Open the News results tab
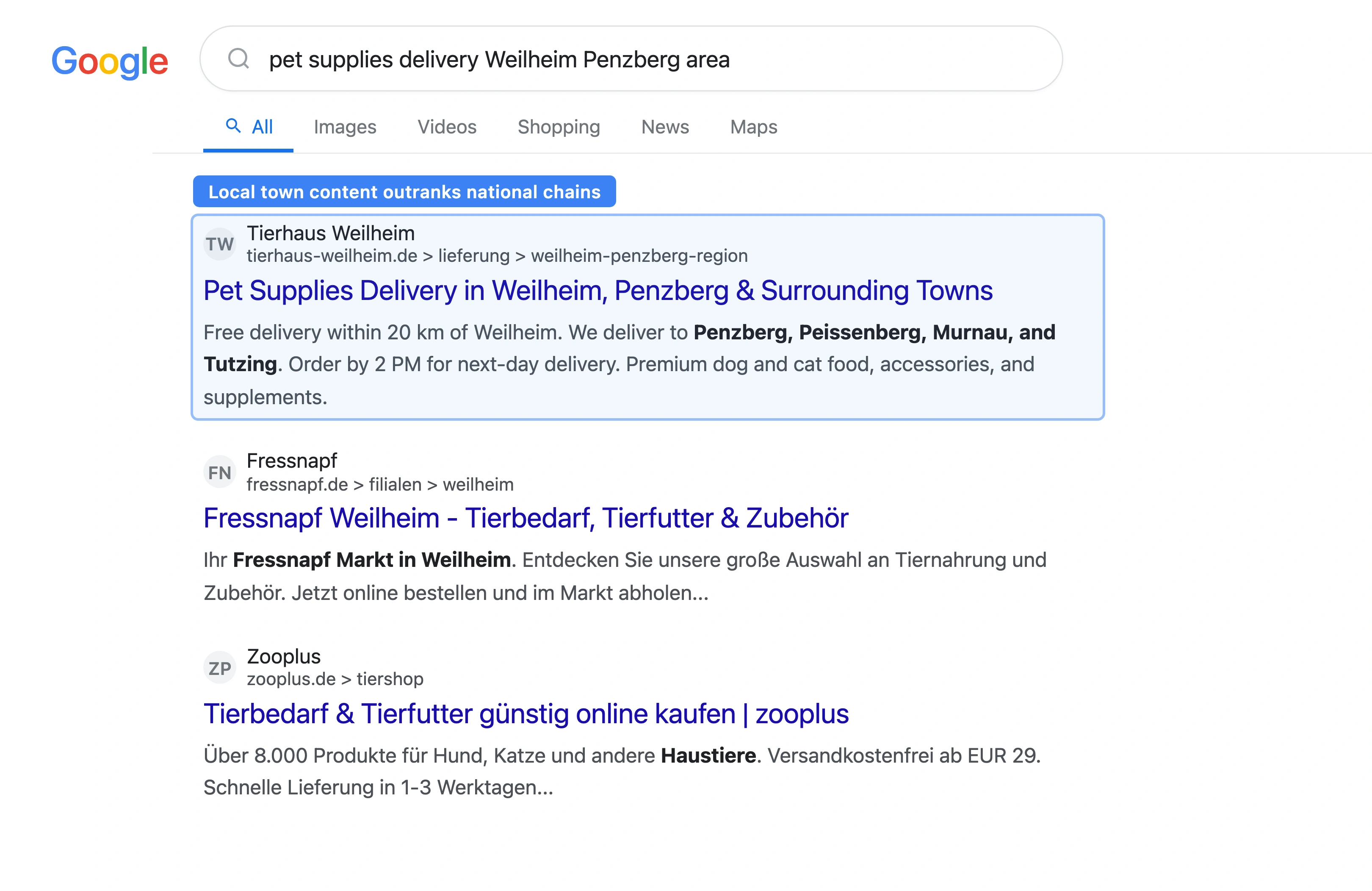This screenshot has width=1372, height=891. pos(665,127)
